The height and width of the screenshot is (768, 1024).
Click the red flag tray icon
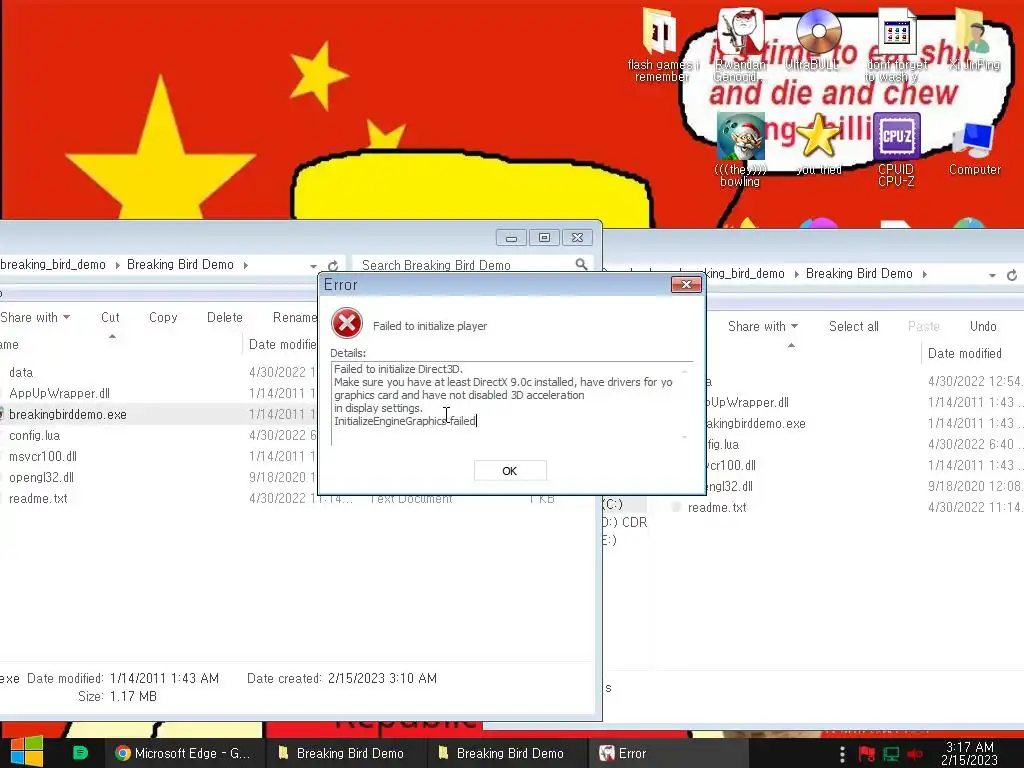click(867, 754)
